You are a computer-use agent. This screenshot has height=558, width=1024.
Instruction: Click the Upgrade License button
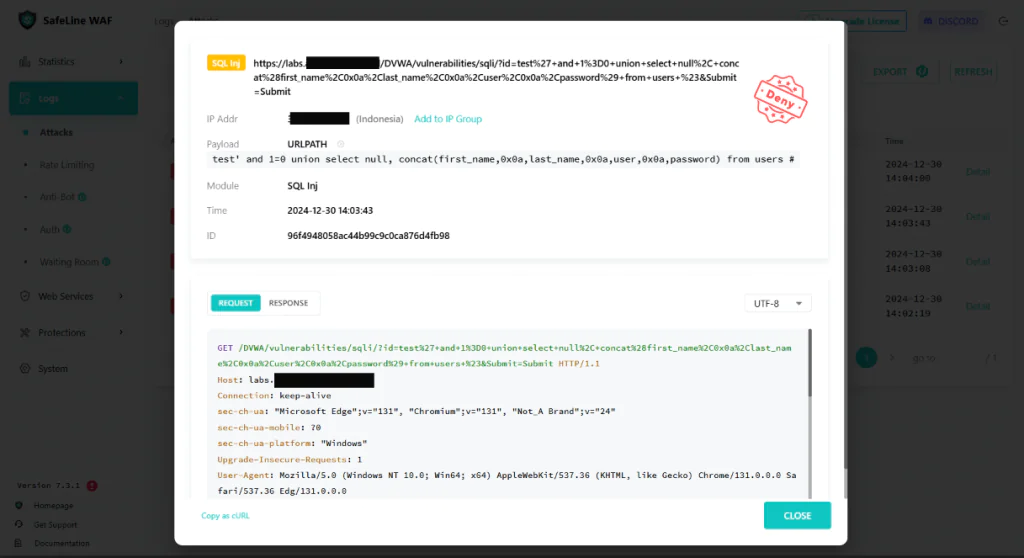click(x=853, y=21)
